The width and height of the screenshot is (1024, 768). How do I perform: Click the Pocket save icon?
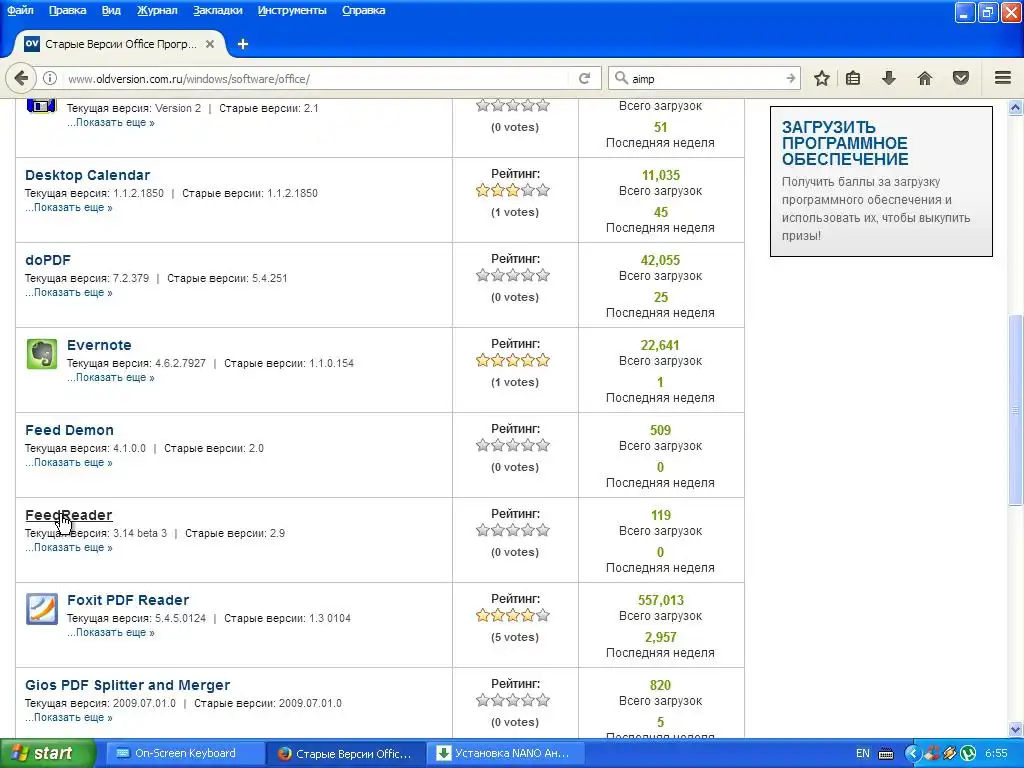coord(961,78)
